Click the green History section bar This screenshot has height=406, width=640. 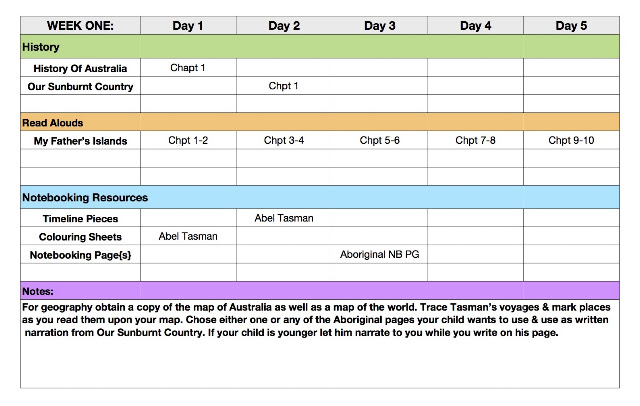click(x=320, y=47)
